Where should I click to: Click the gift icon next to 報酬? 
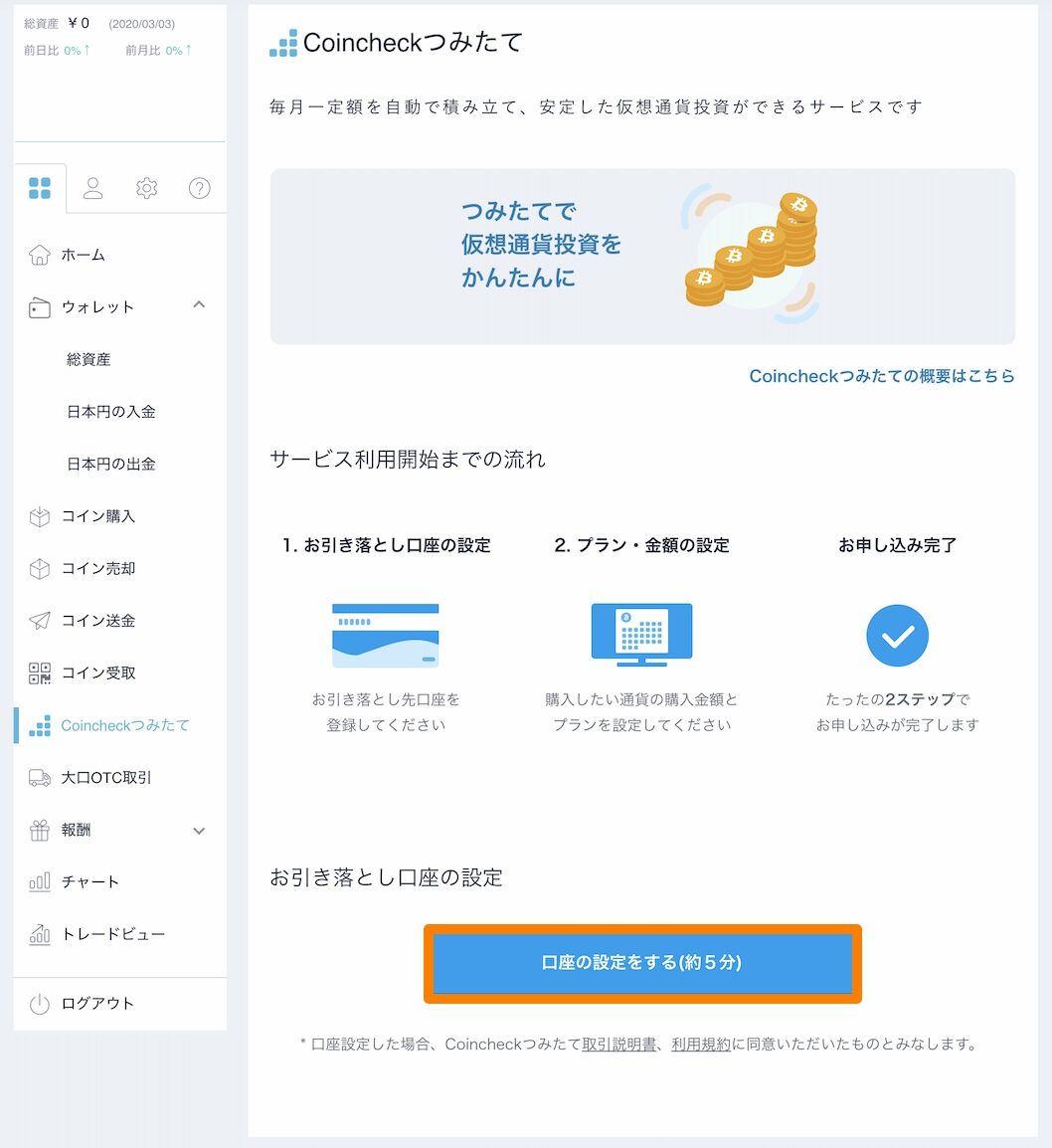click(x=40, y=831)
